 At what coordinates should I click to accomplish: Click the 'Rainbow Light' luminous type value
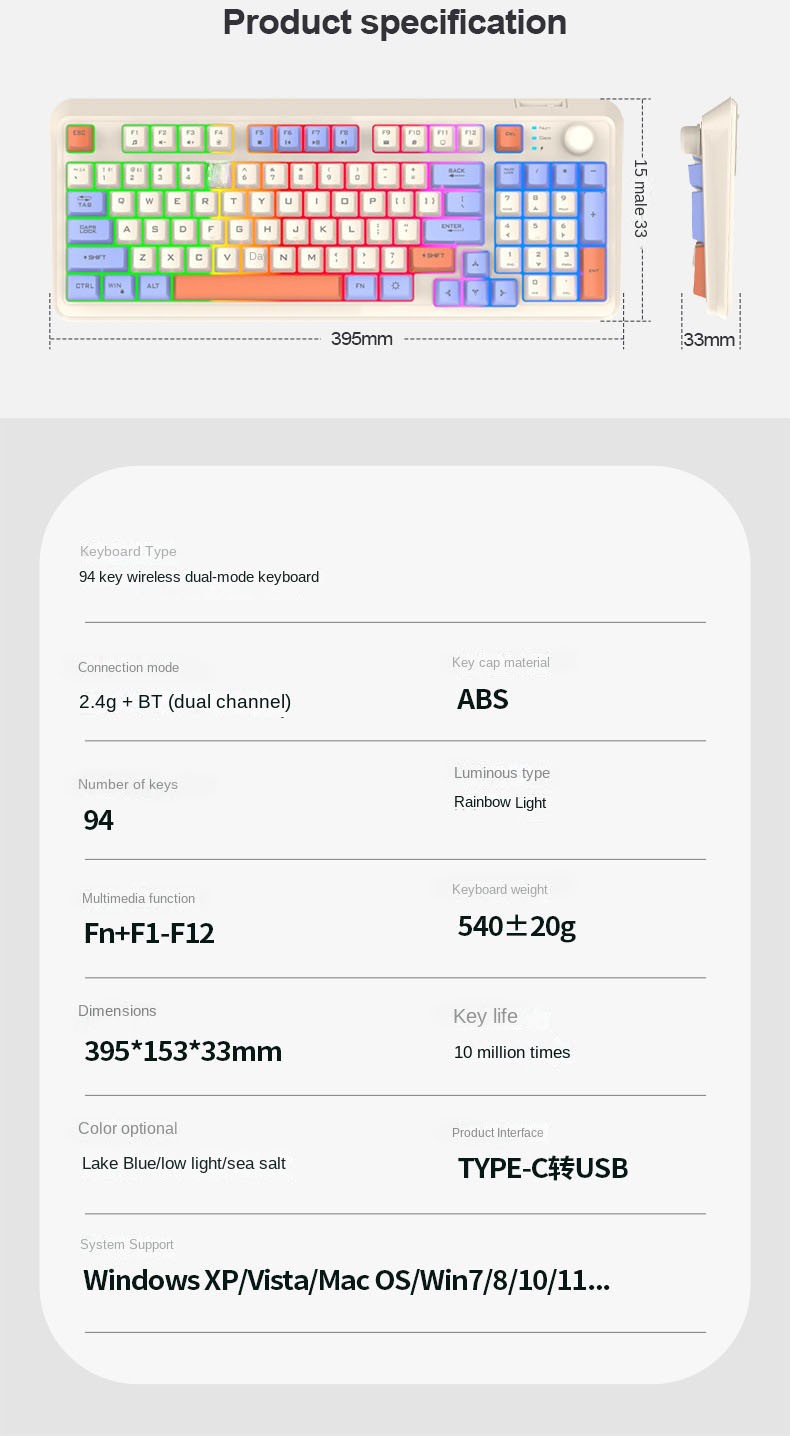coord(500,802)
